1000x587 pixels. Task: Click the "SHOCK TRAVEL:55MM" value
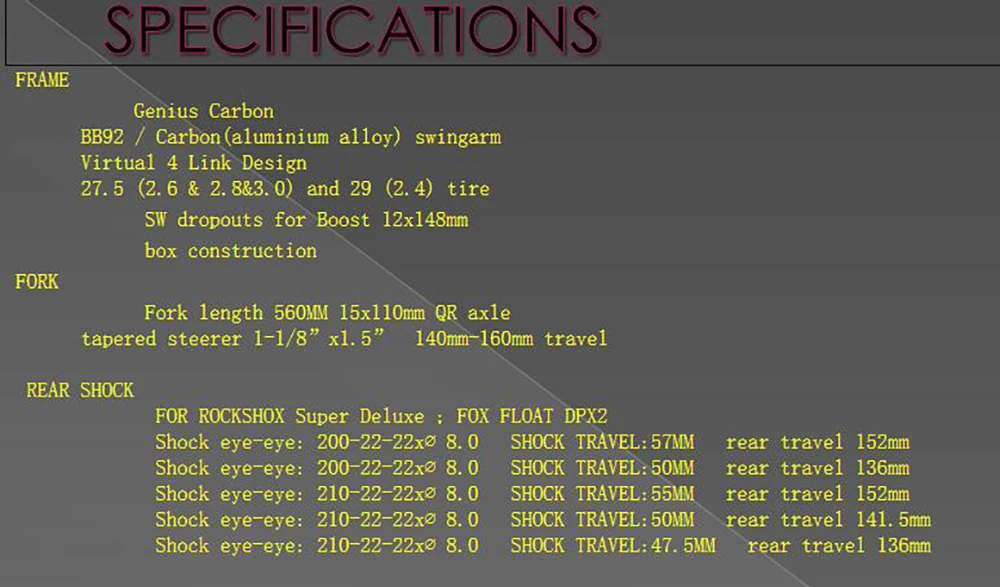[x=602, y=494]
